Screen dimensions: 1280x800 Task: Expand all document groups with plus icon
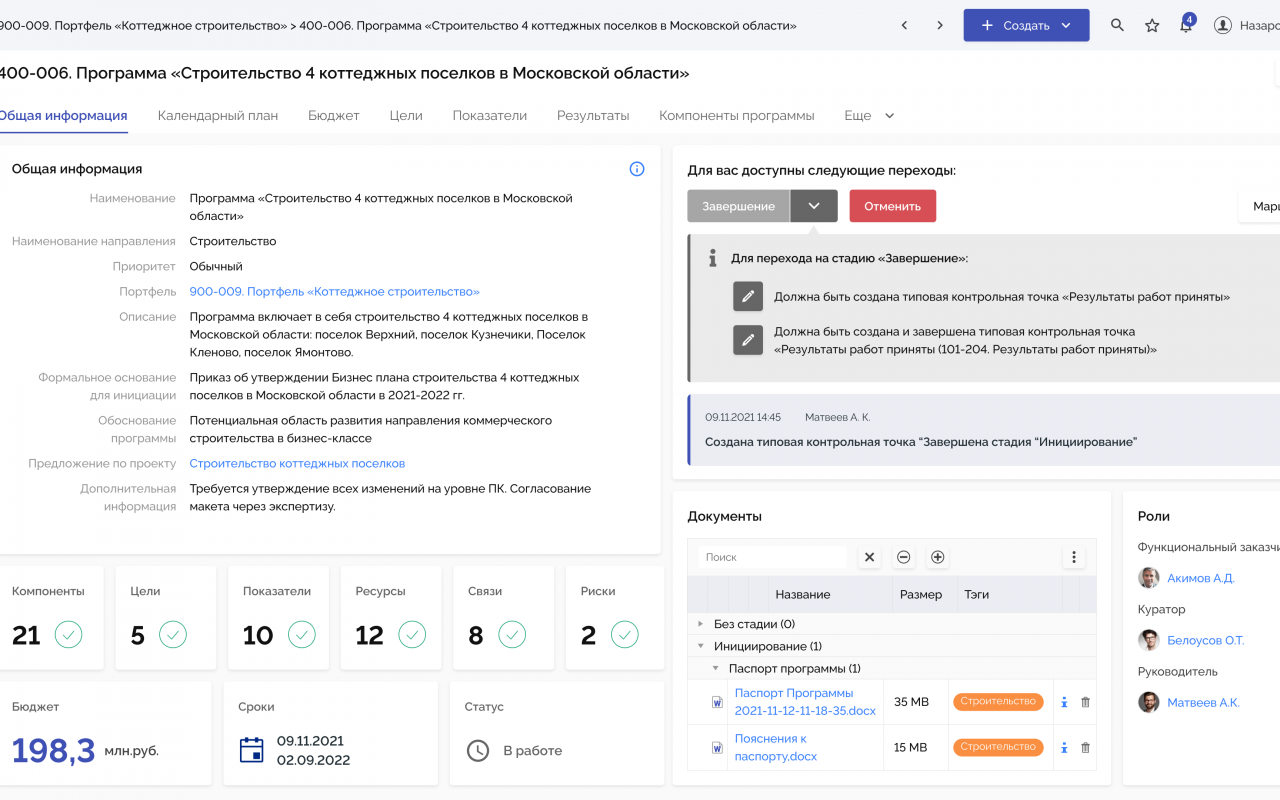pyautogui.click(x=937, y=557)
